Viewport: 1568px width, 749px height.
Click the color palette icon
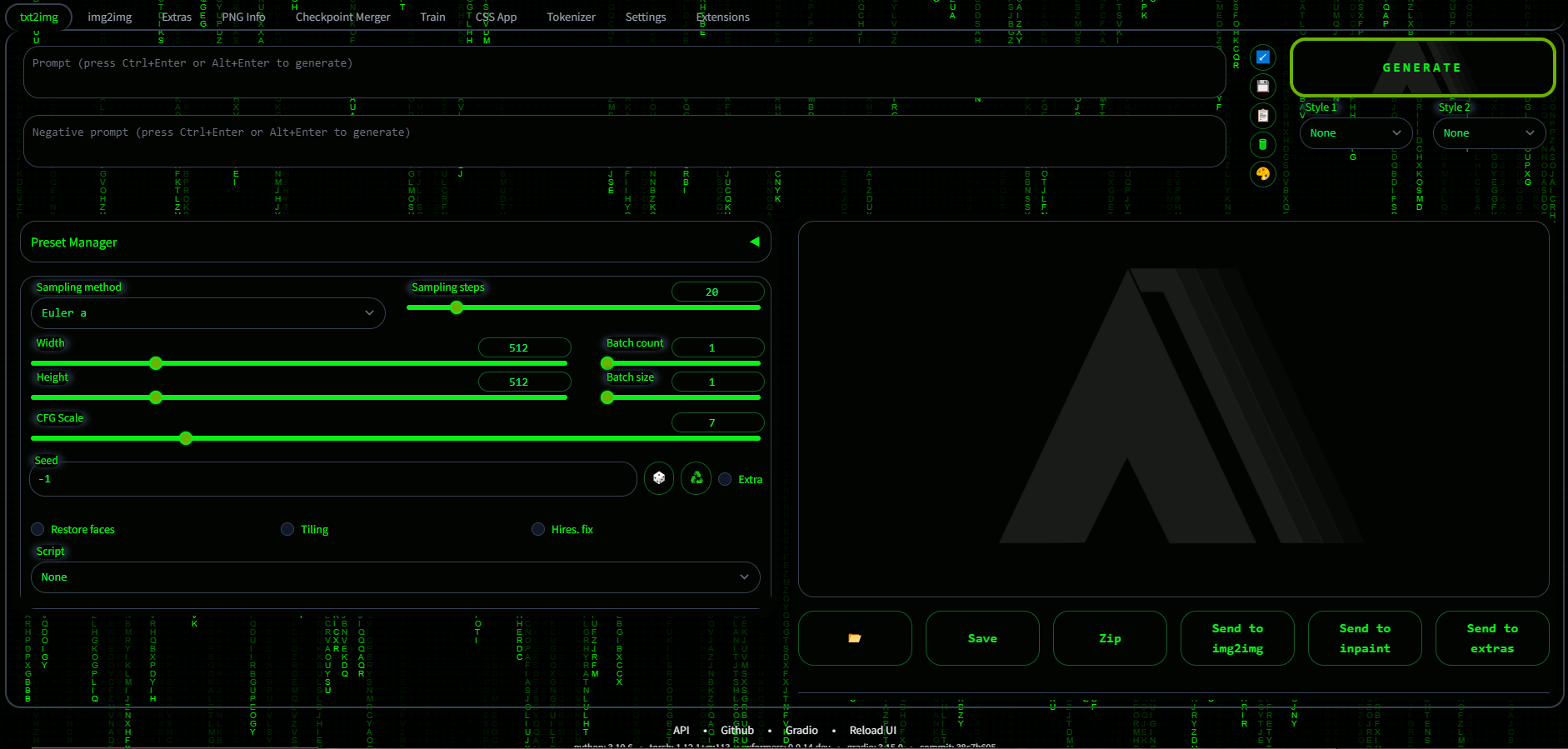[1263, 174]
